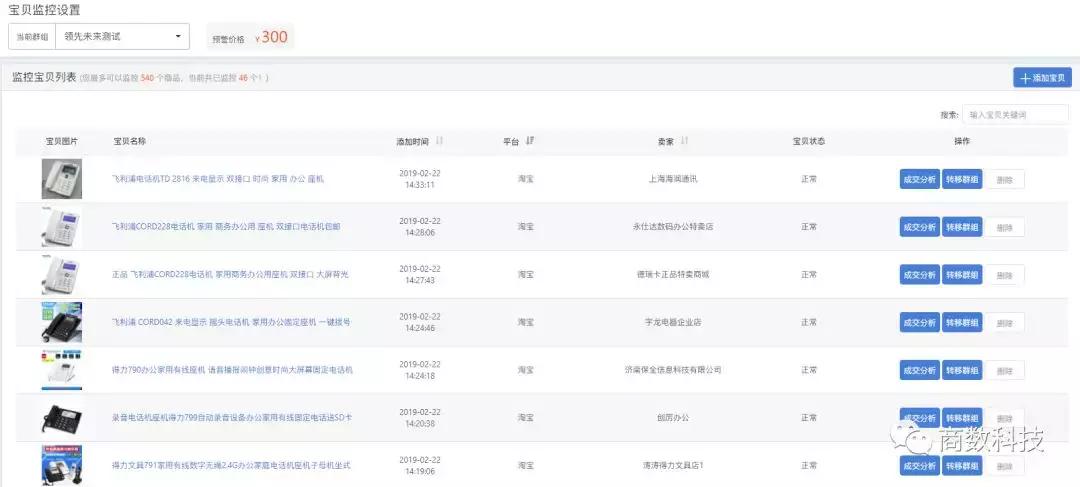Click 宝贝名称 column header
The width and height of the screenshot is (1080, 487).
129,141
